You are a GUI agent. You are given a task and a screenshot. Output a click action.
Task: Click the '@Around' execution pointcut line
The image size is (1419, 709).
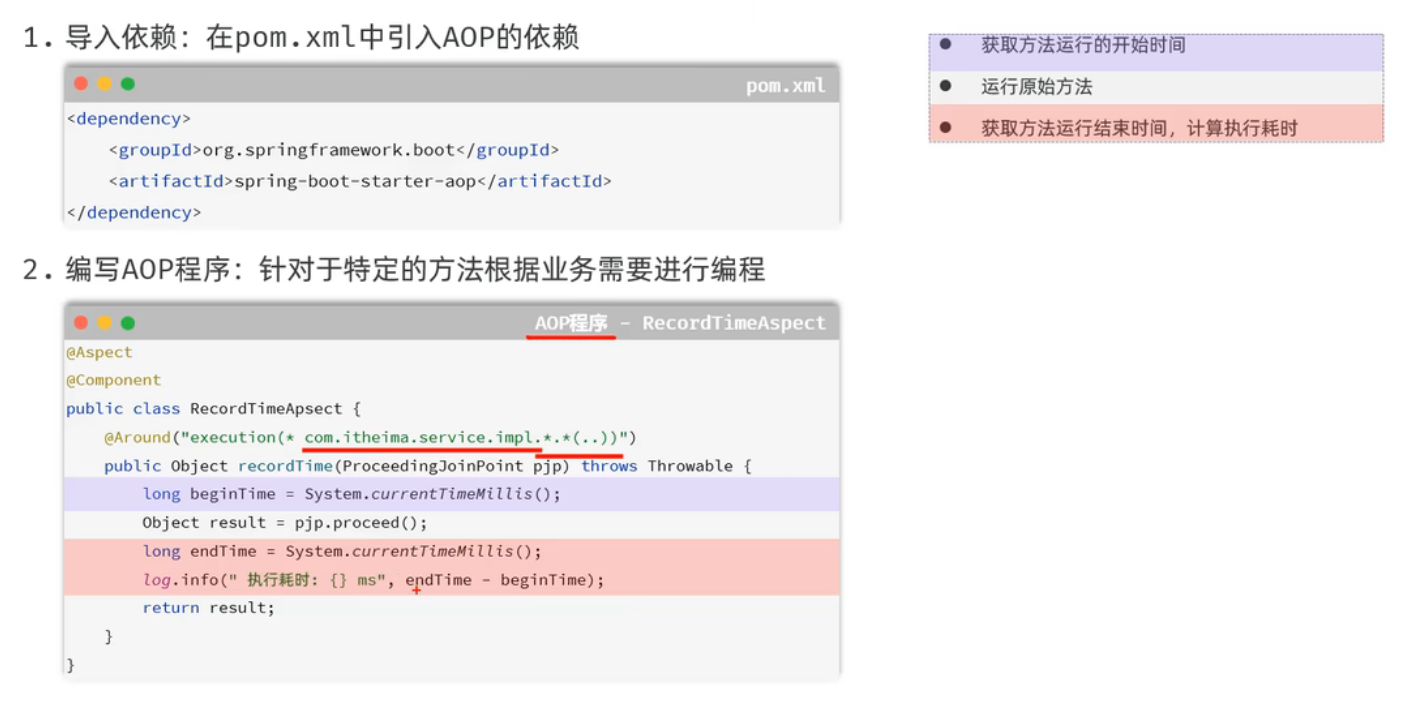tap(370, 437)
